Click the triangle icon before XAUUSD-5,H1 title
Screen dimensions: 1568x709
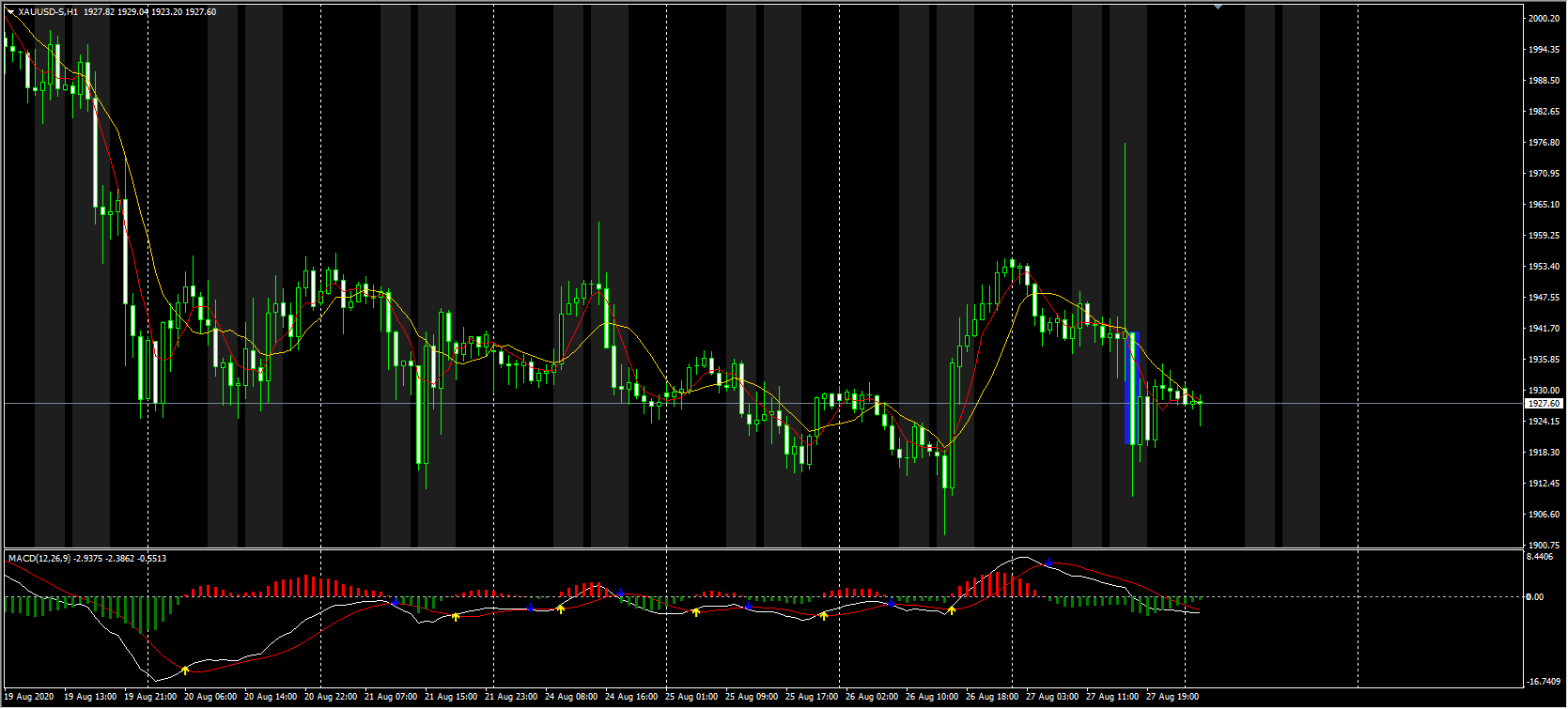click(10, 12)
